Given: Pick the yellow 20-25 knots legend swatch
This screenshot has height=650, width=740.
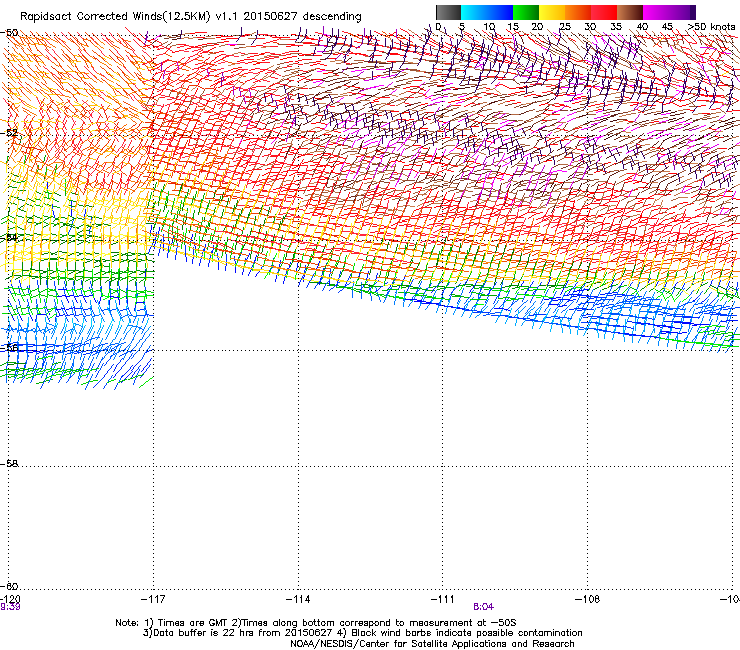Looking at the screenshot, I should pos(552,12).
